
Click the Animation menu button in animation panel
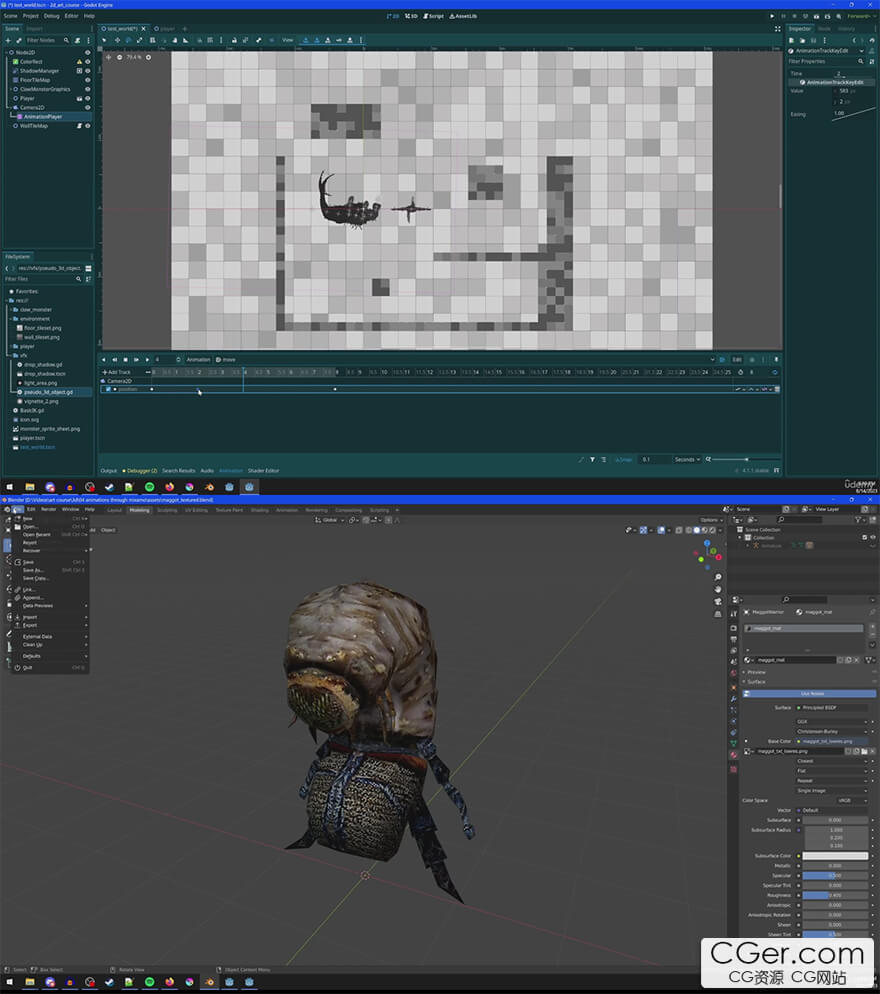(198, 359)
